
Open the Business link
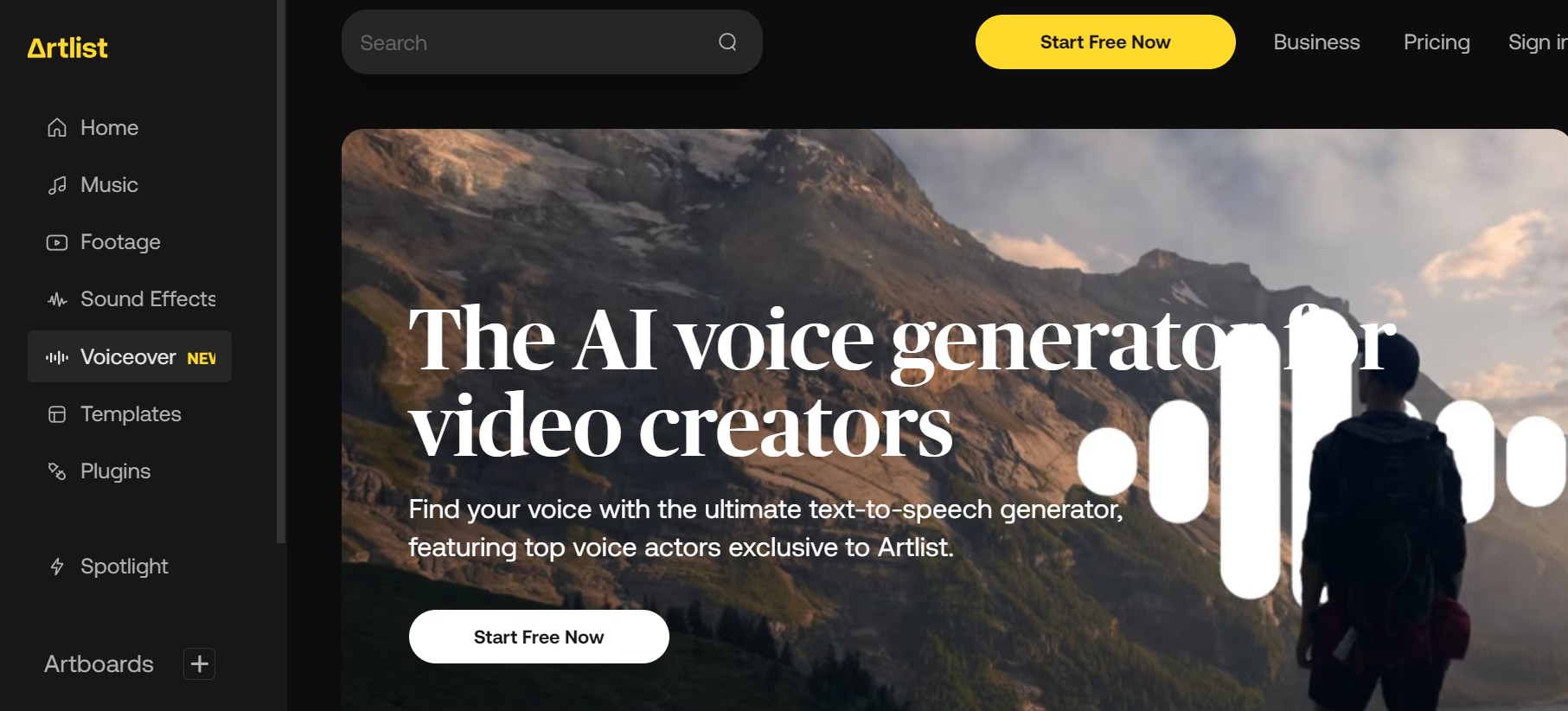pyautogui.click(x=1316, y=42)
